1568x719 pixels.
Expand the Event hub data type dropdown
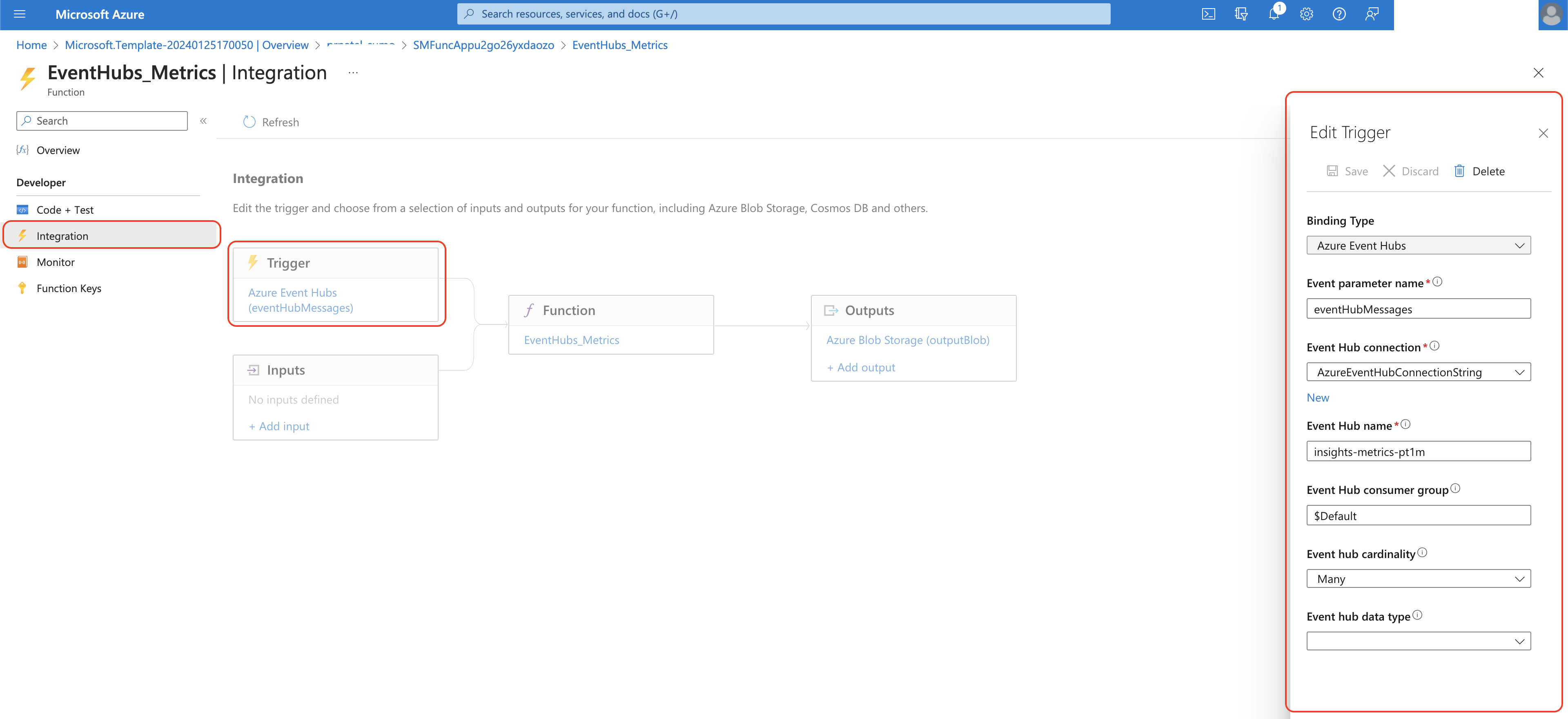coord(1418,641)
